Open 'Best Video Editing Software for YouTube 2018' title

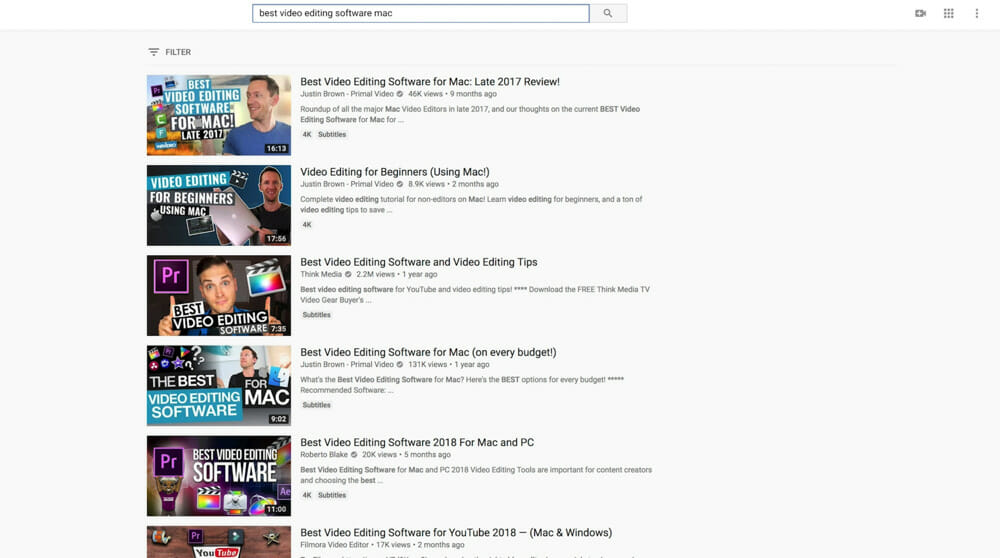point(456,532)
